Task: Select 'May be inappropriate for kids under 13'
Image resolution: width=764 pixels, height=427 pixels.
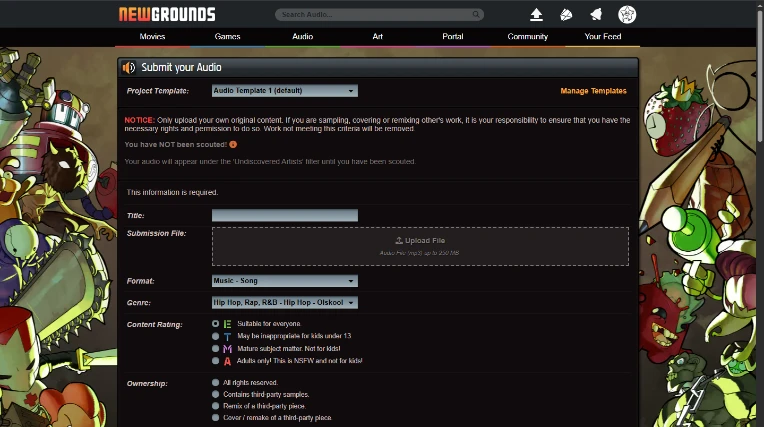Action: click(x=215, y=336)
